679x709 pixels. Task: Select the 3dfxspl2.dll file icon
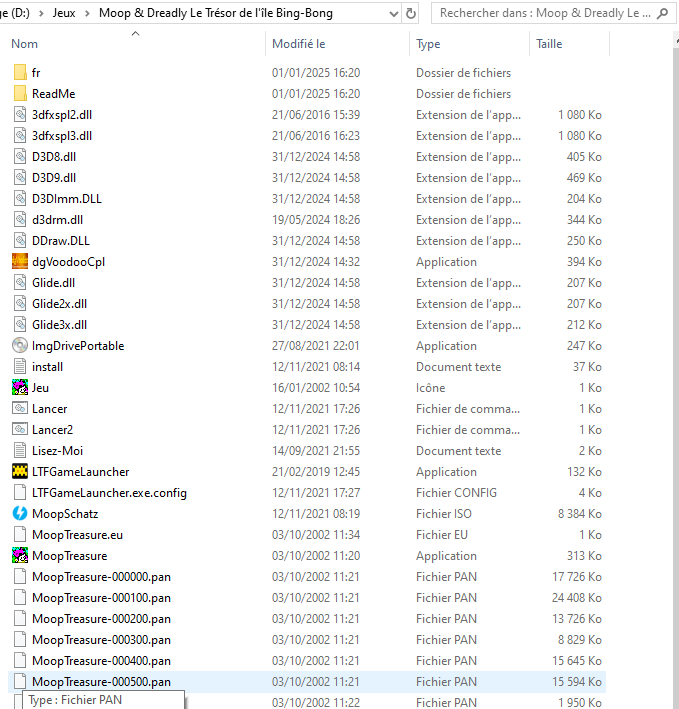tap(20, 114)
